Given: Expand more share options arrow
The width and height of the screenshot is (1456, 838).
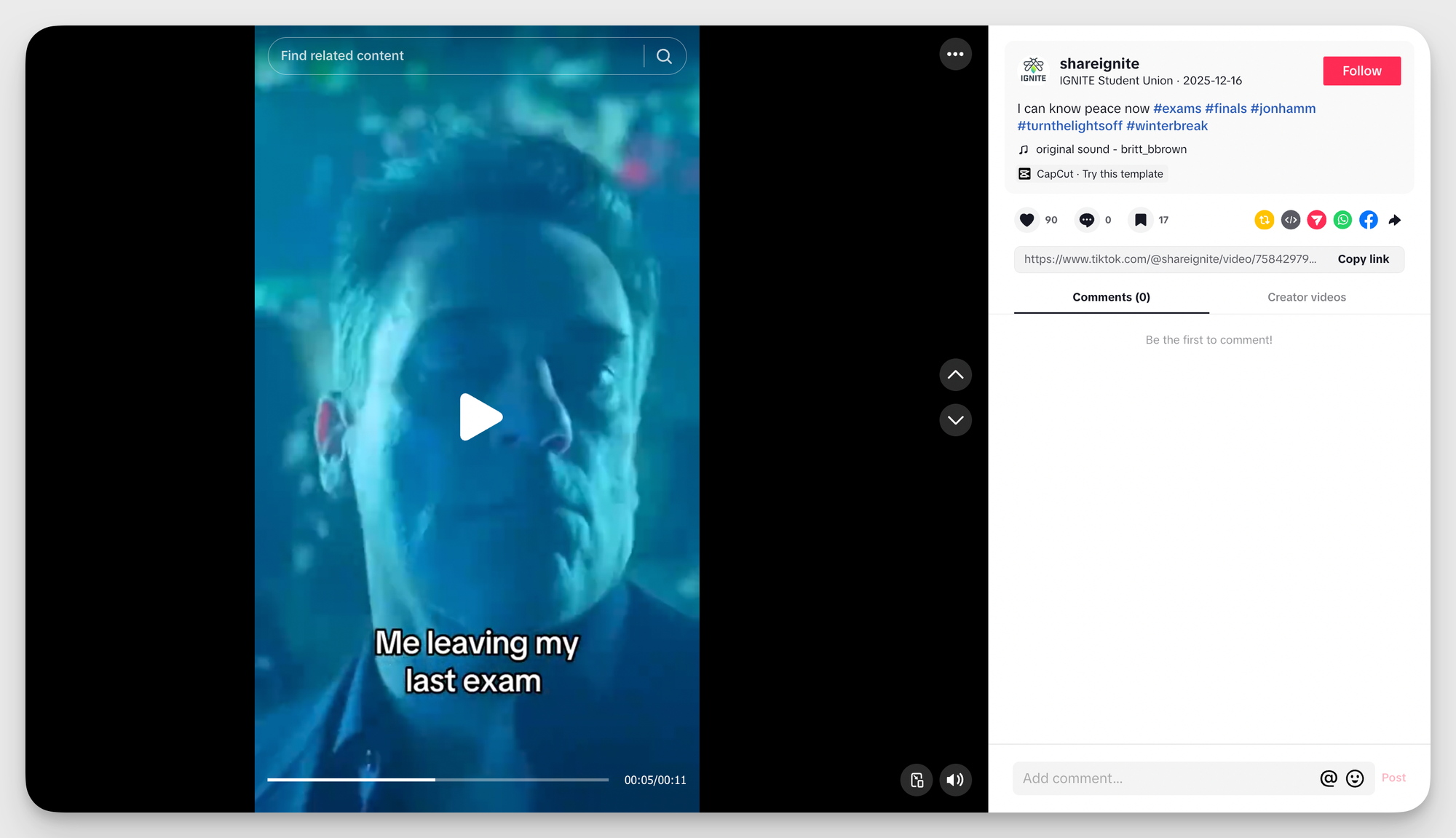Looking at the screenshot, I should [1395, 220].
